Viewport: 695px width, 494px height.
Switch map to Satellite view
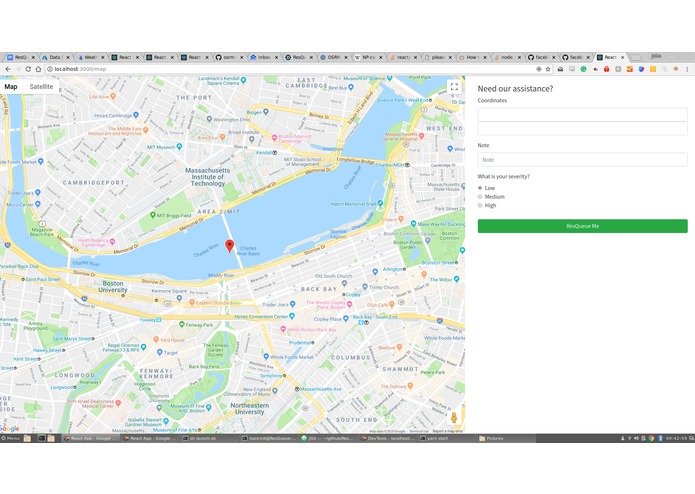pyautogui.click(x=41, y=86)
